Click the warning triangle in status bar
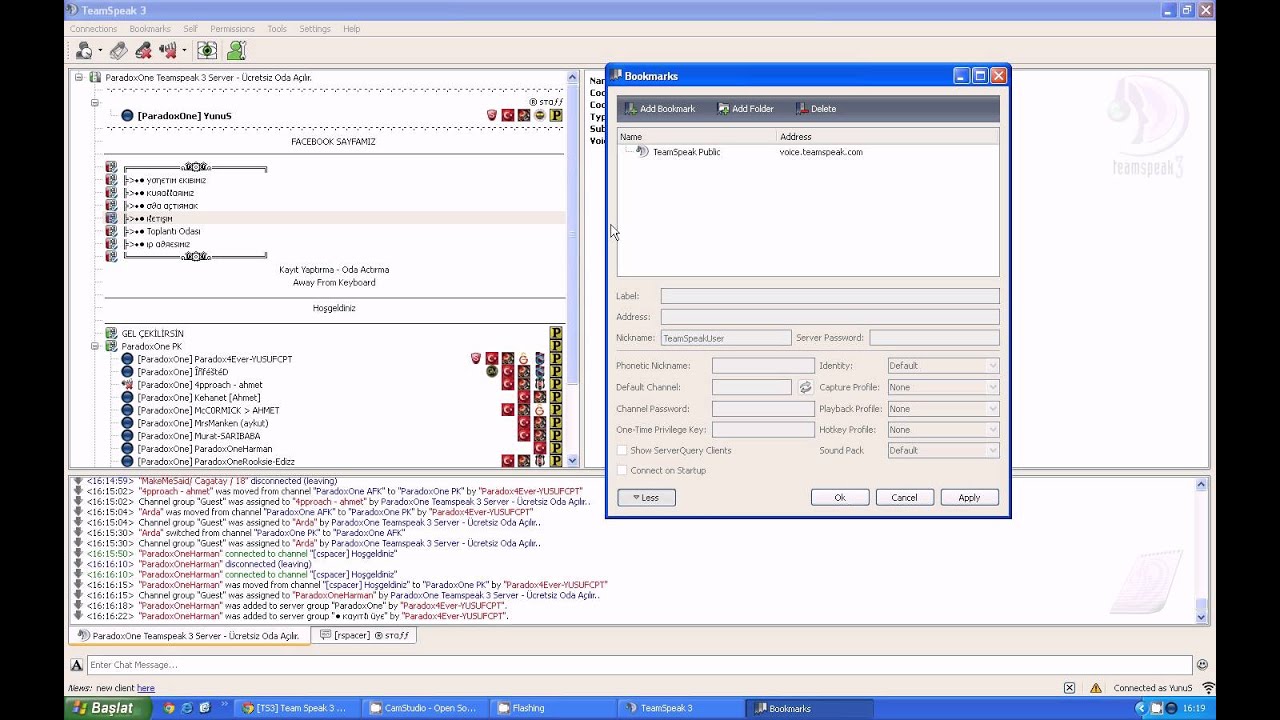Screen dimensions: 1280x720 click(1096, 688)
